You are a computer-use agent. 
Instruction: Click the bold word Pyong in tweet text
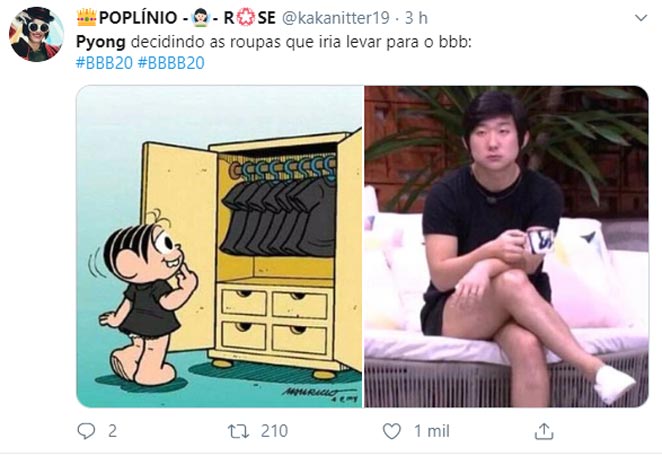click(100, 42)
